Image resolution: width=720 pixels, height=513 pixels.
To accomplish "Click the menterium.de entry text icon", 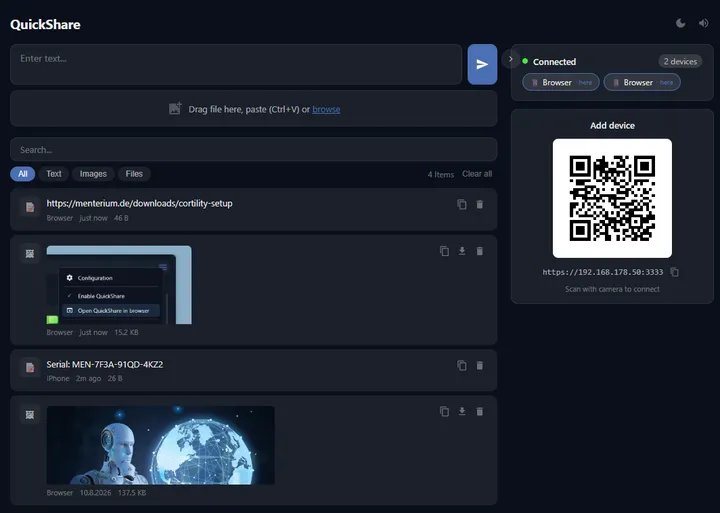I will (30, 207).
